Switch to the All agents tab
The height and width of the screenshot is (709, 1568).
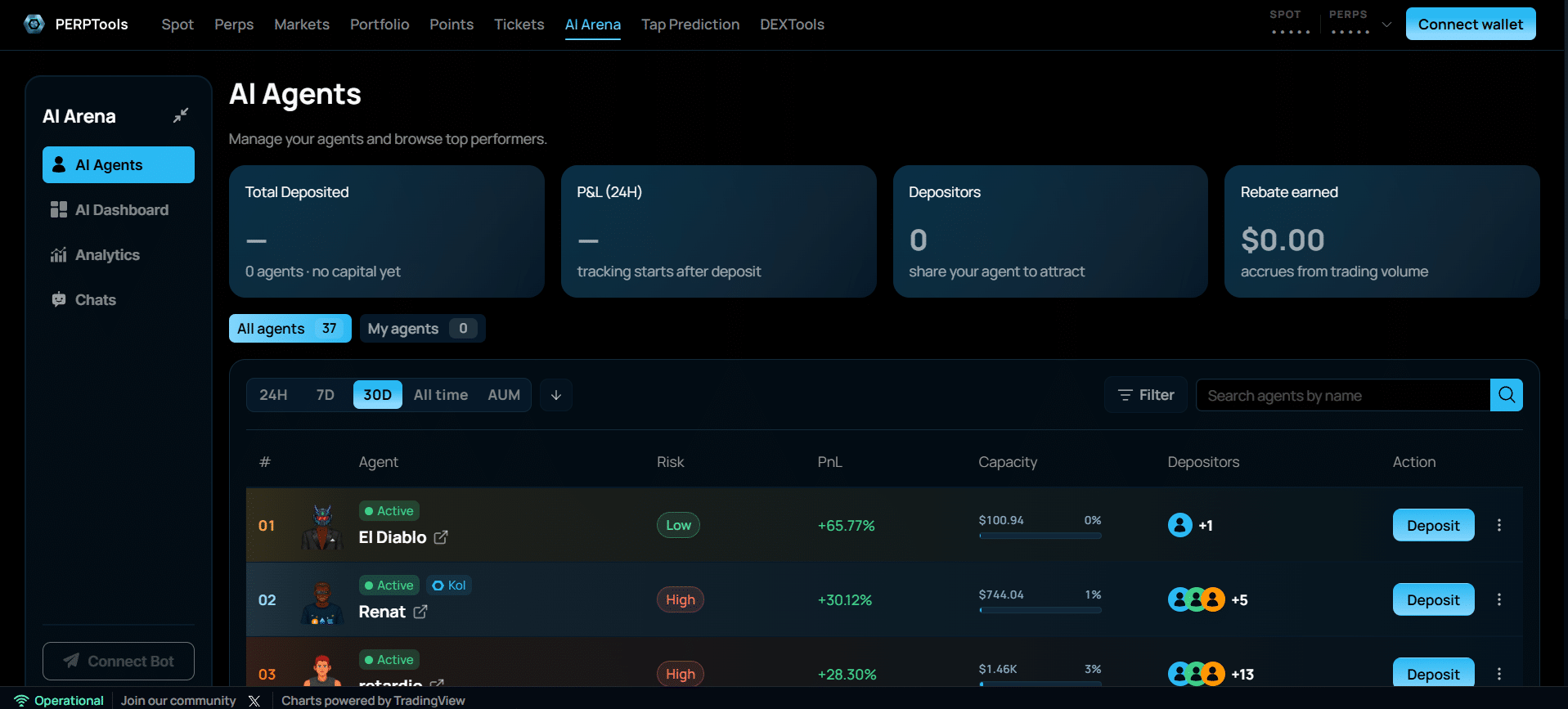[x=290, y=329]
